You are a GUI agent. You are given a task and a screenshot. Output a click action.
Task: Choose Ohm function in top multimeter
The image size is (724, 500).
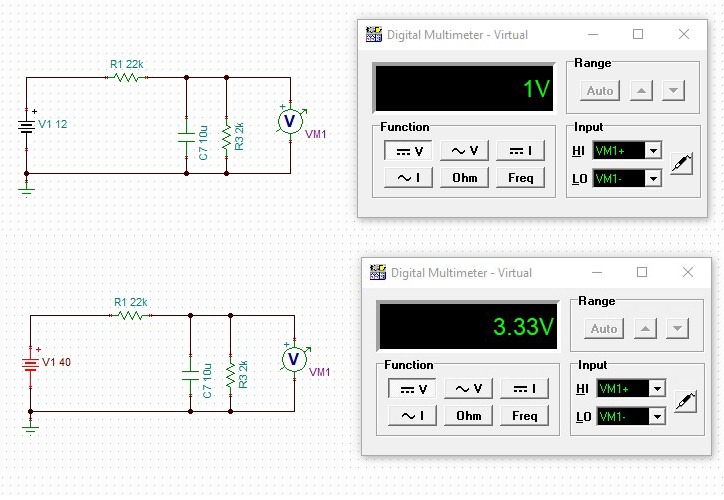pyautogui.click(x=464, y=178)
